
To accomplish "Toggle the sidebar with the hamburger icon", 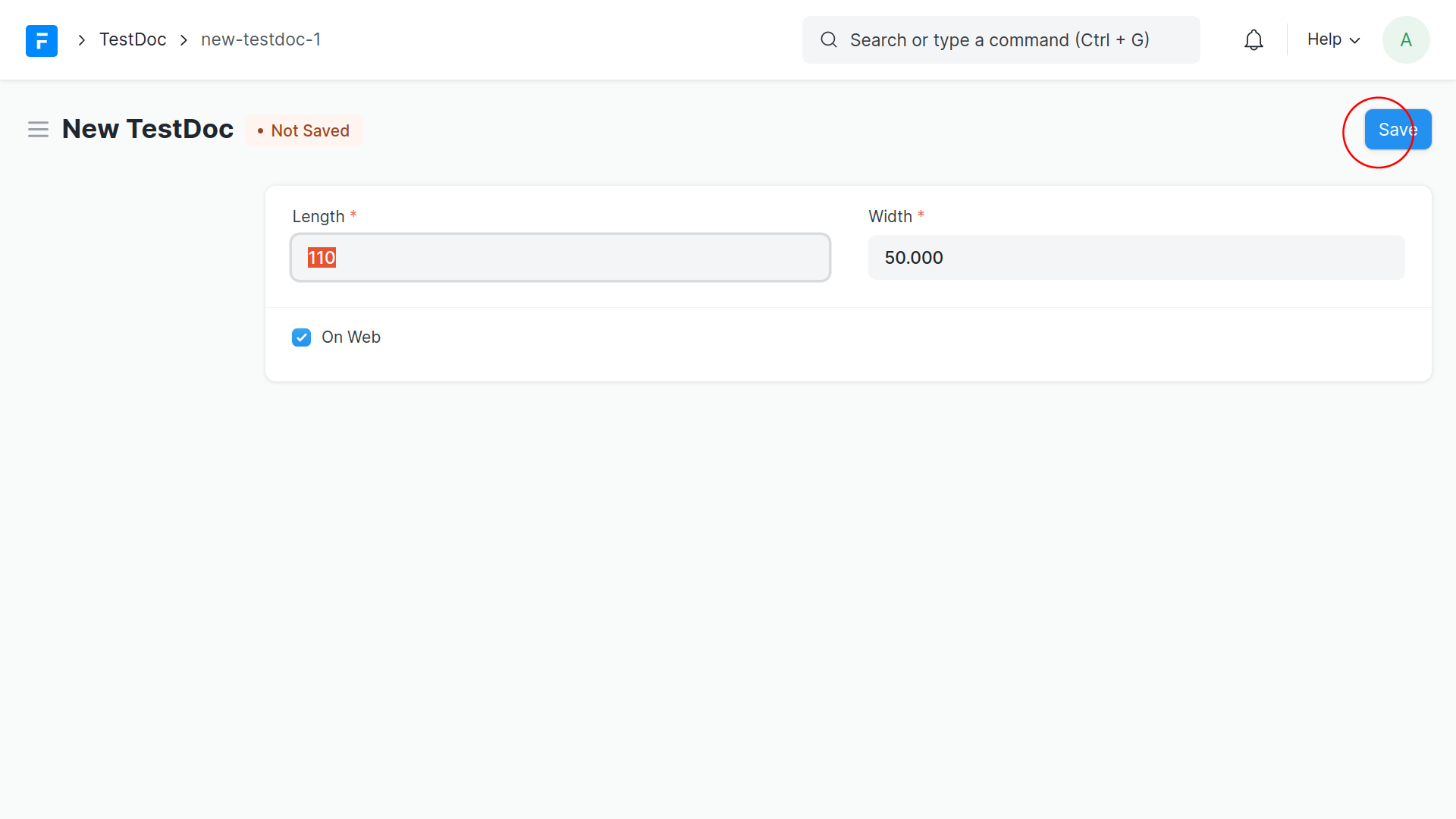I will point(38,130).
